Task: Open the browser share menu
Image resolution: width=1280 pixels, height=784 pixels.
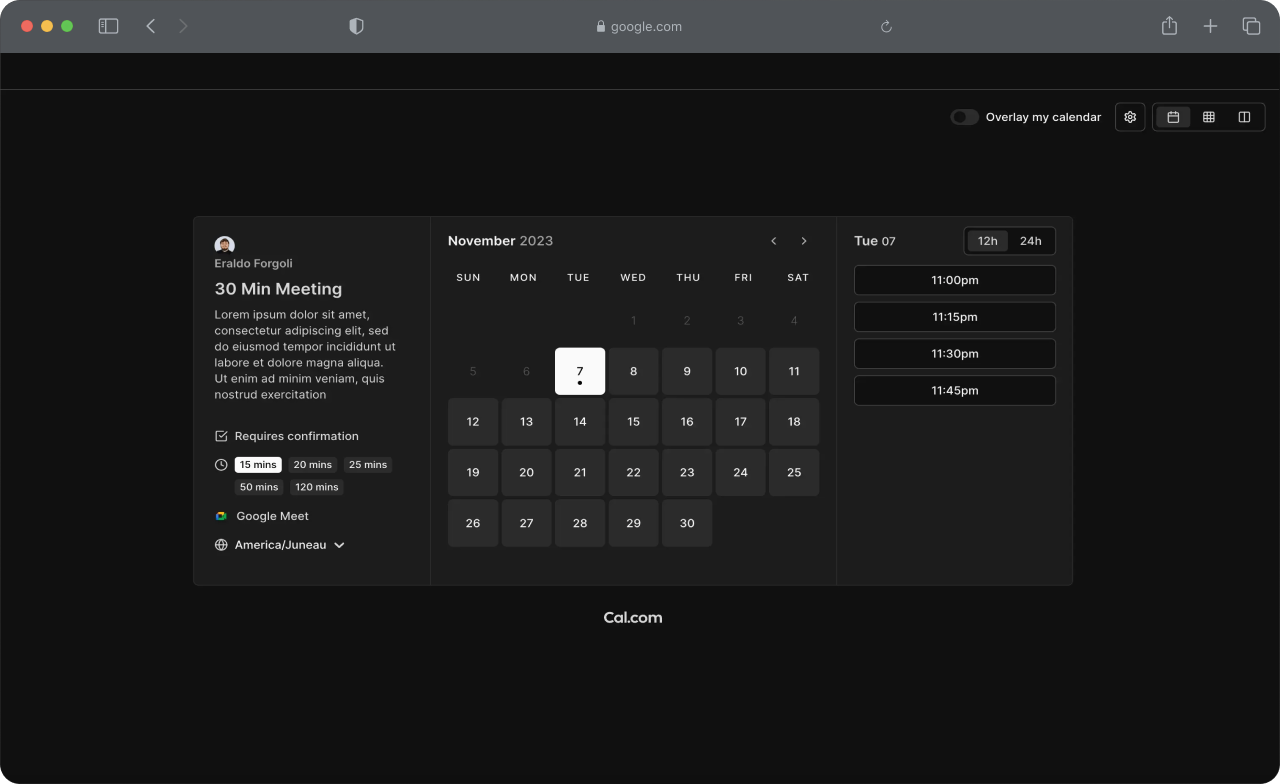Action: (x=1169, y=26)
